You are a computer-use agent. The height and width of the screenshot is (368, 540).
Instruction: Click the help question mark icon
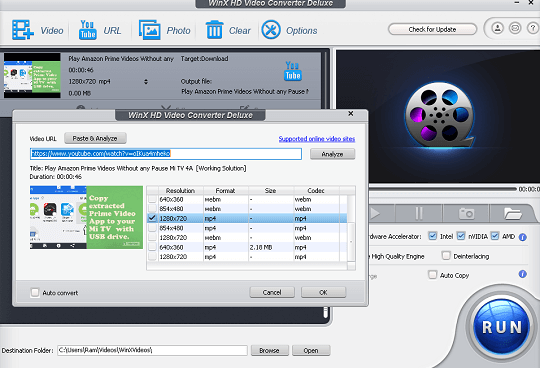click(533, 28)
